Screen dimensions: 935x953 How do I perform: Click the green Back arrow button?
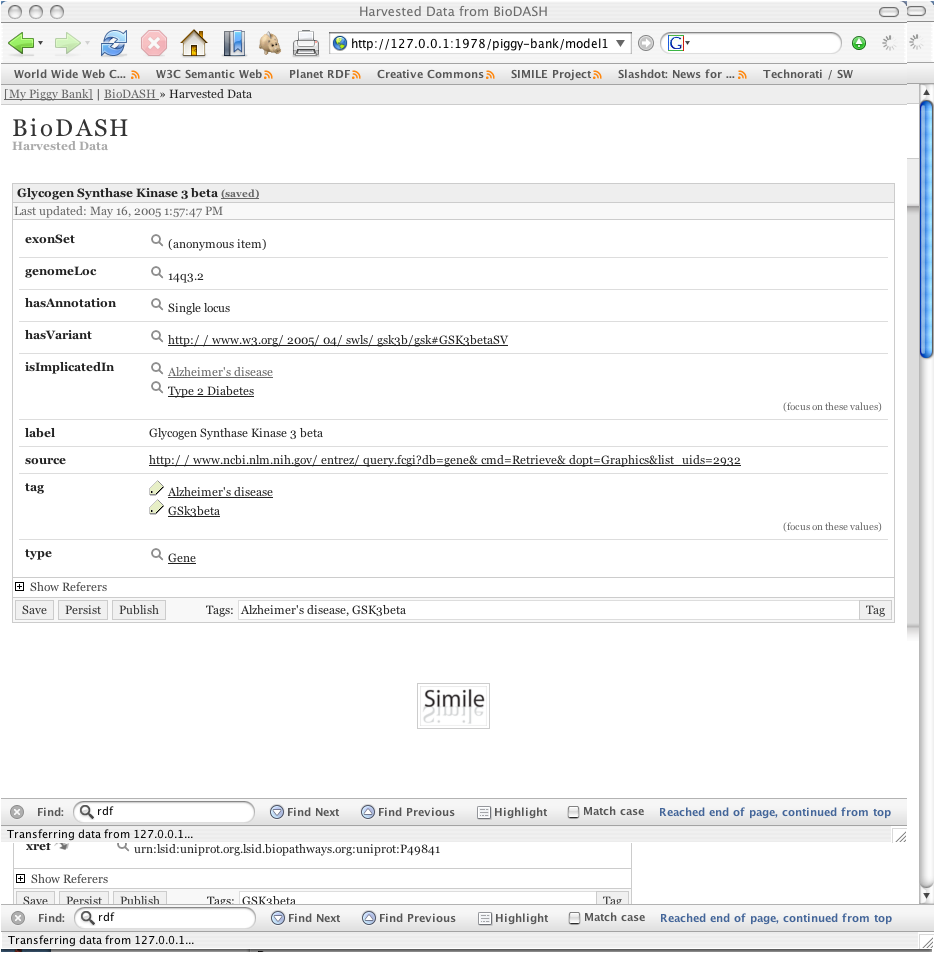click(x=21, y=43)
